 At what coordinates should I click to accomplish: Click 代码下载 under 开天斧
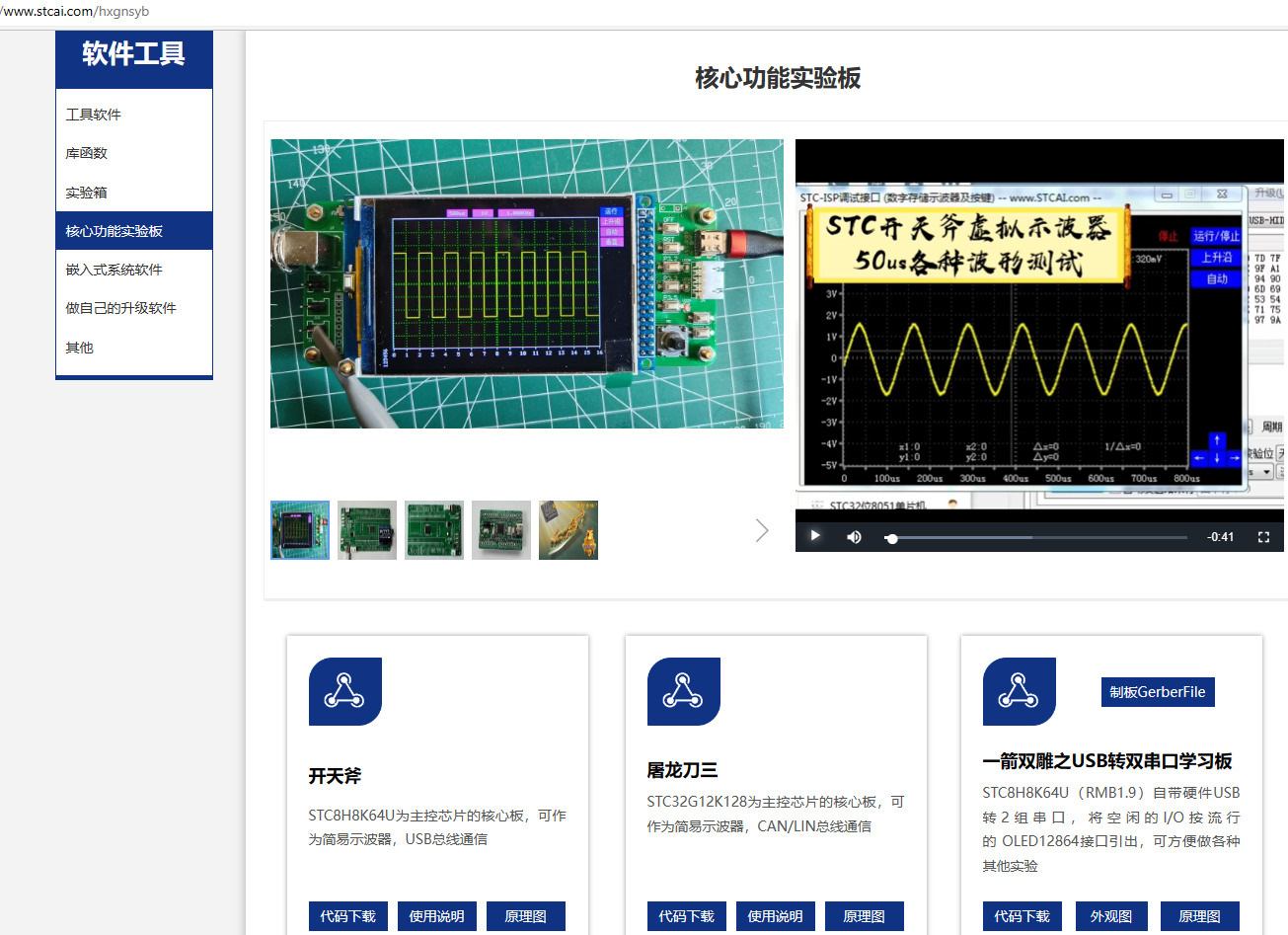[x=347, y=916]
